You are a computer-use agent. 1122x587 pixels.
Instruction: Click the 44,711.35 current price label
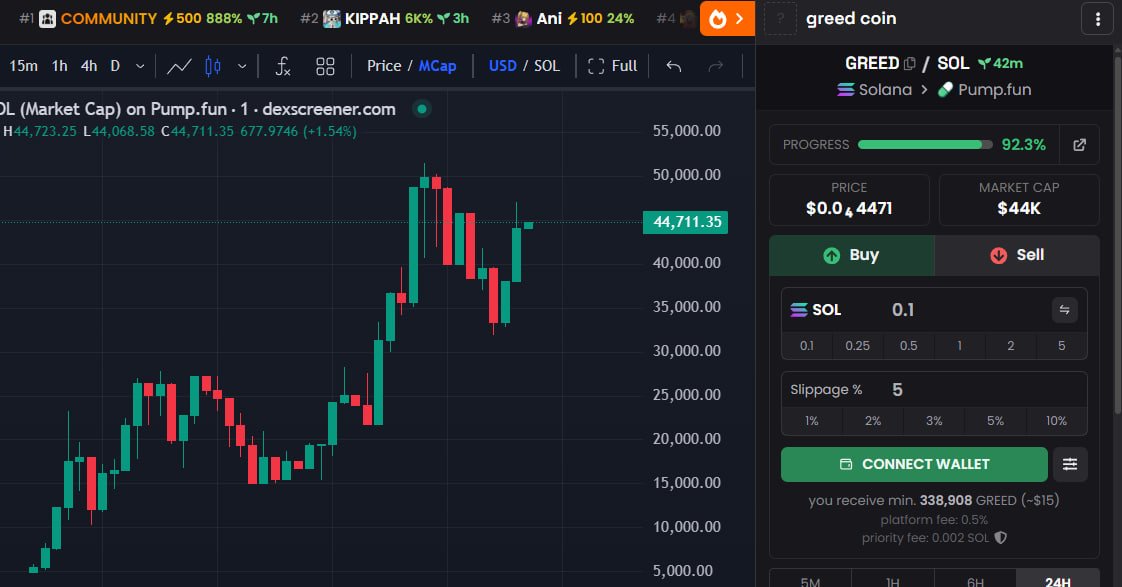coord(686,222)
